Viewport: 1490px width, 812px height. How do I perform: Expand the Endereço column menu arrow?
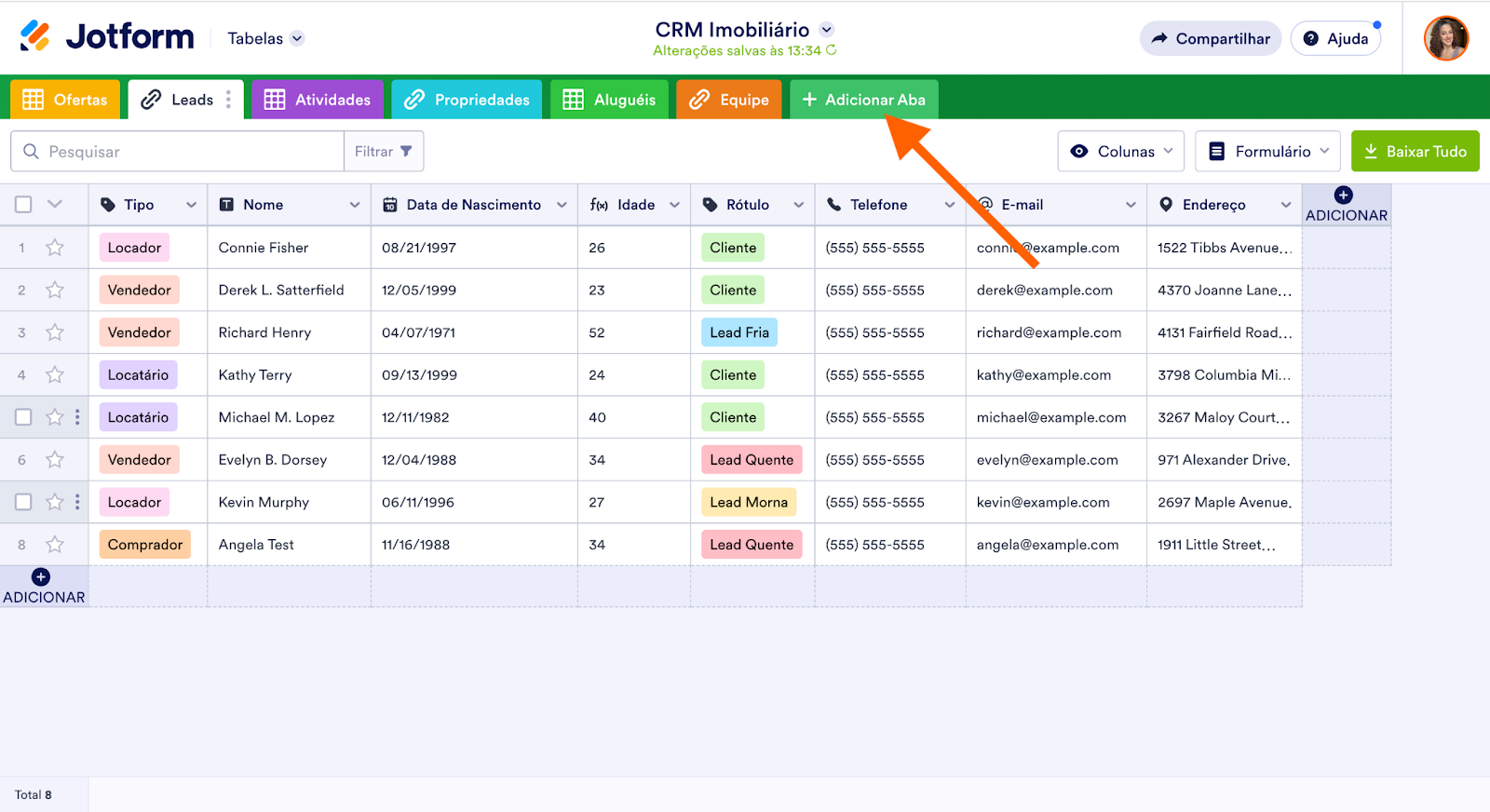click(x=1286, y=205)
